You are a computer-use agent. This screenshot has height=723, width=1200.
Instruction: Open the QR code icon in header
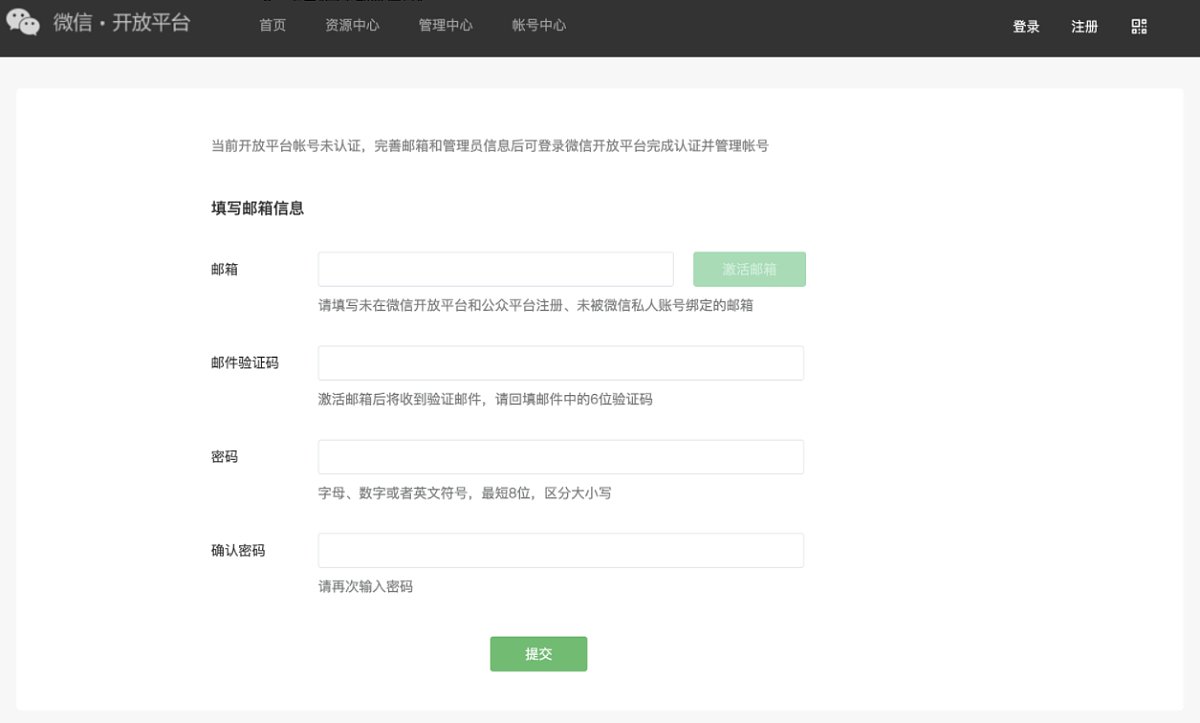coord(1139,26)
